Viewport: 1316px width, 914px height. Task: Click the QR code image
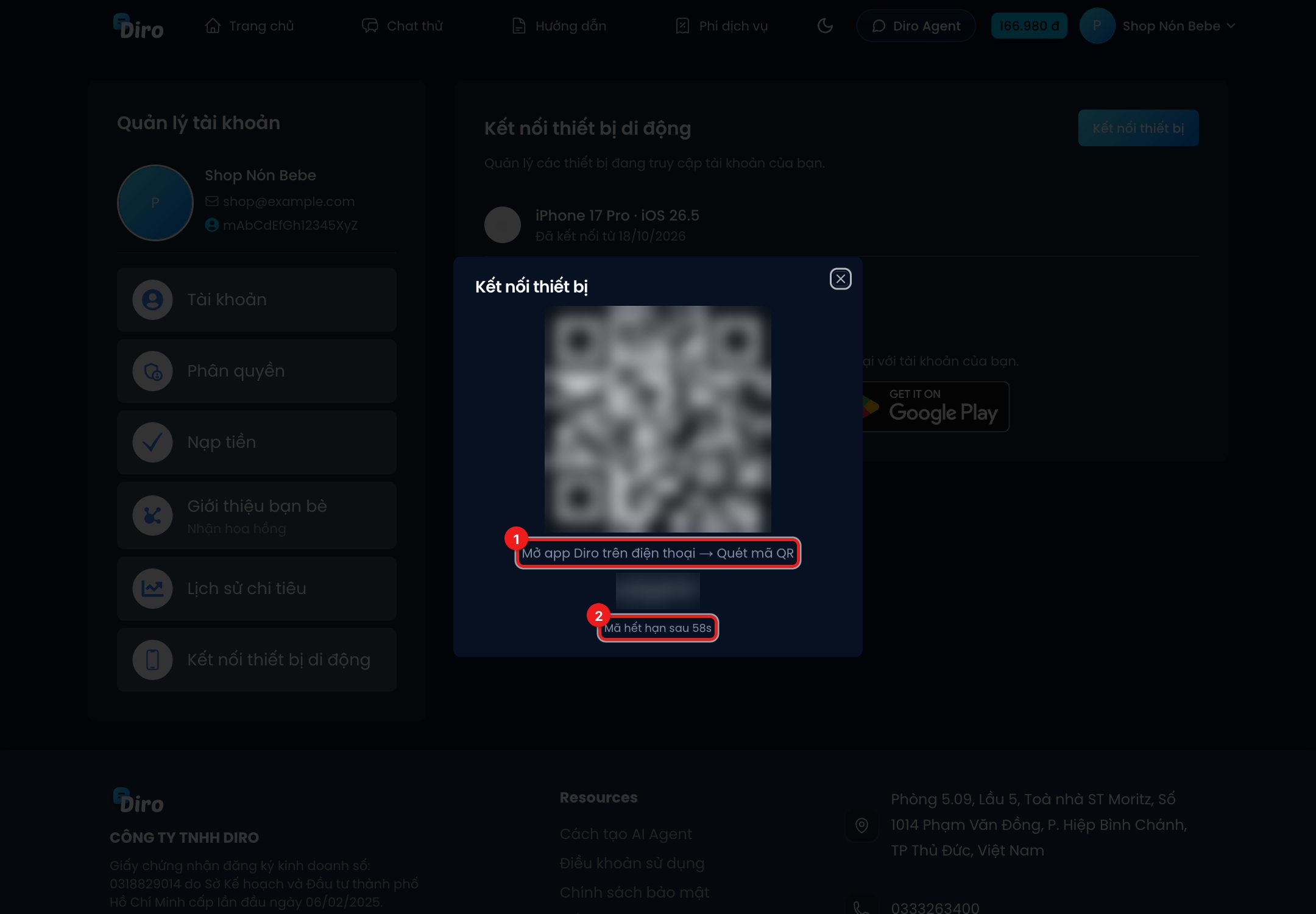[657, 419]
